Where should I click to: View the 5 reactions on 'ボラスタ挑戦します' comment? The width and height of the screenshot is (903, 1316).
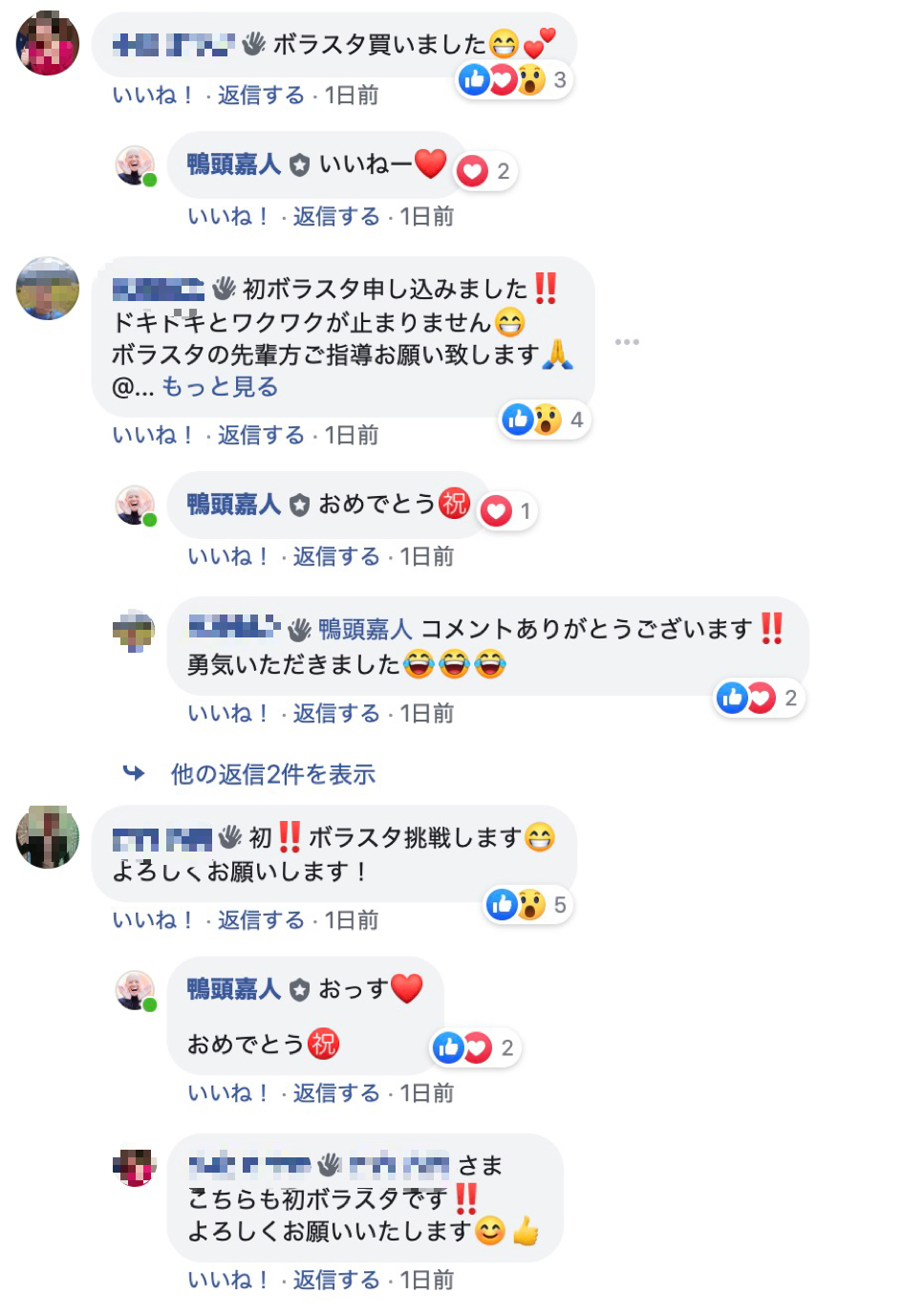pos(530,905)
